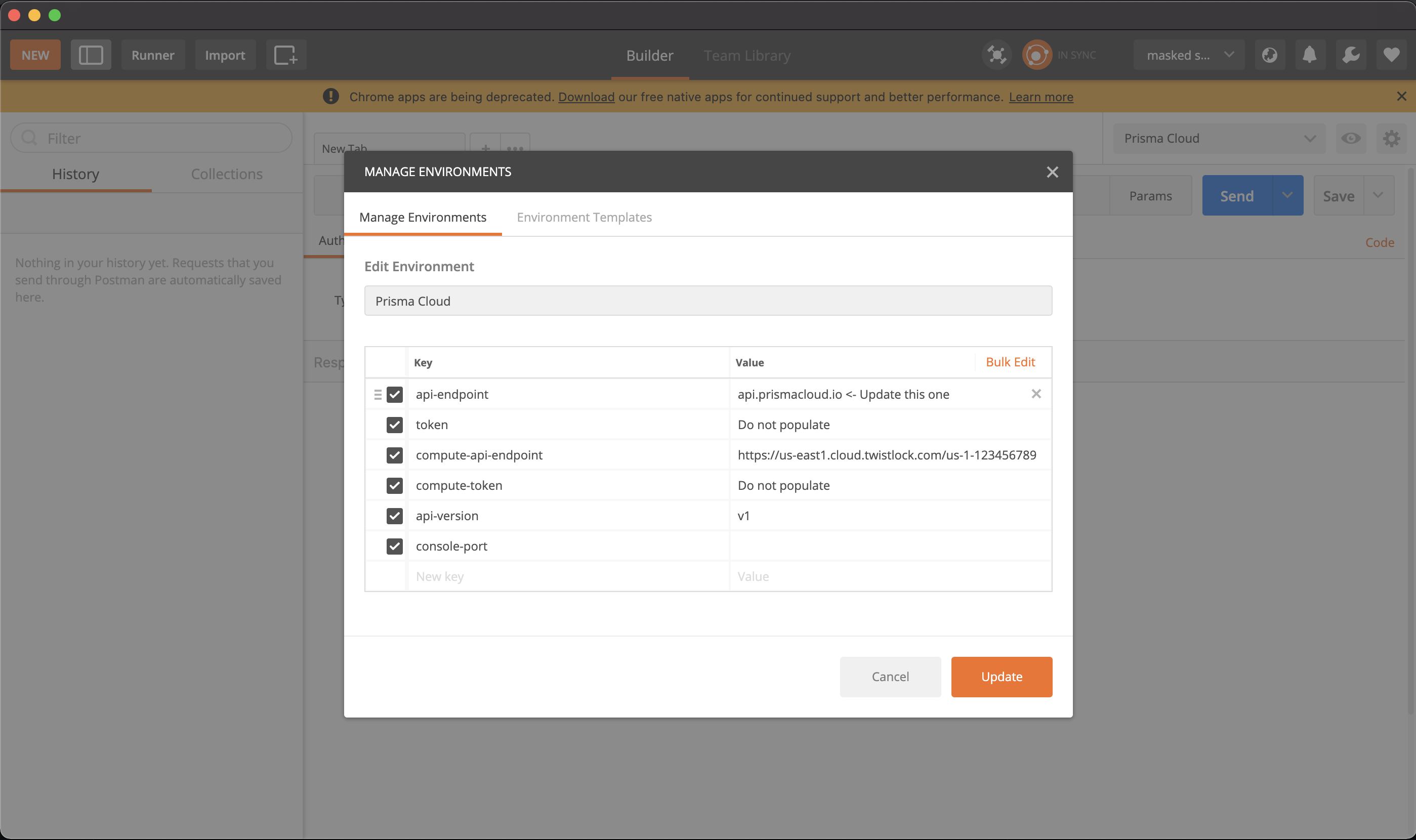Screen dimensions: 1416x840
Task: Click environment quick look eye icon
Action: pos(1350,139)
